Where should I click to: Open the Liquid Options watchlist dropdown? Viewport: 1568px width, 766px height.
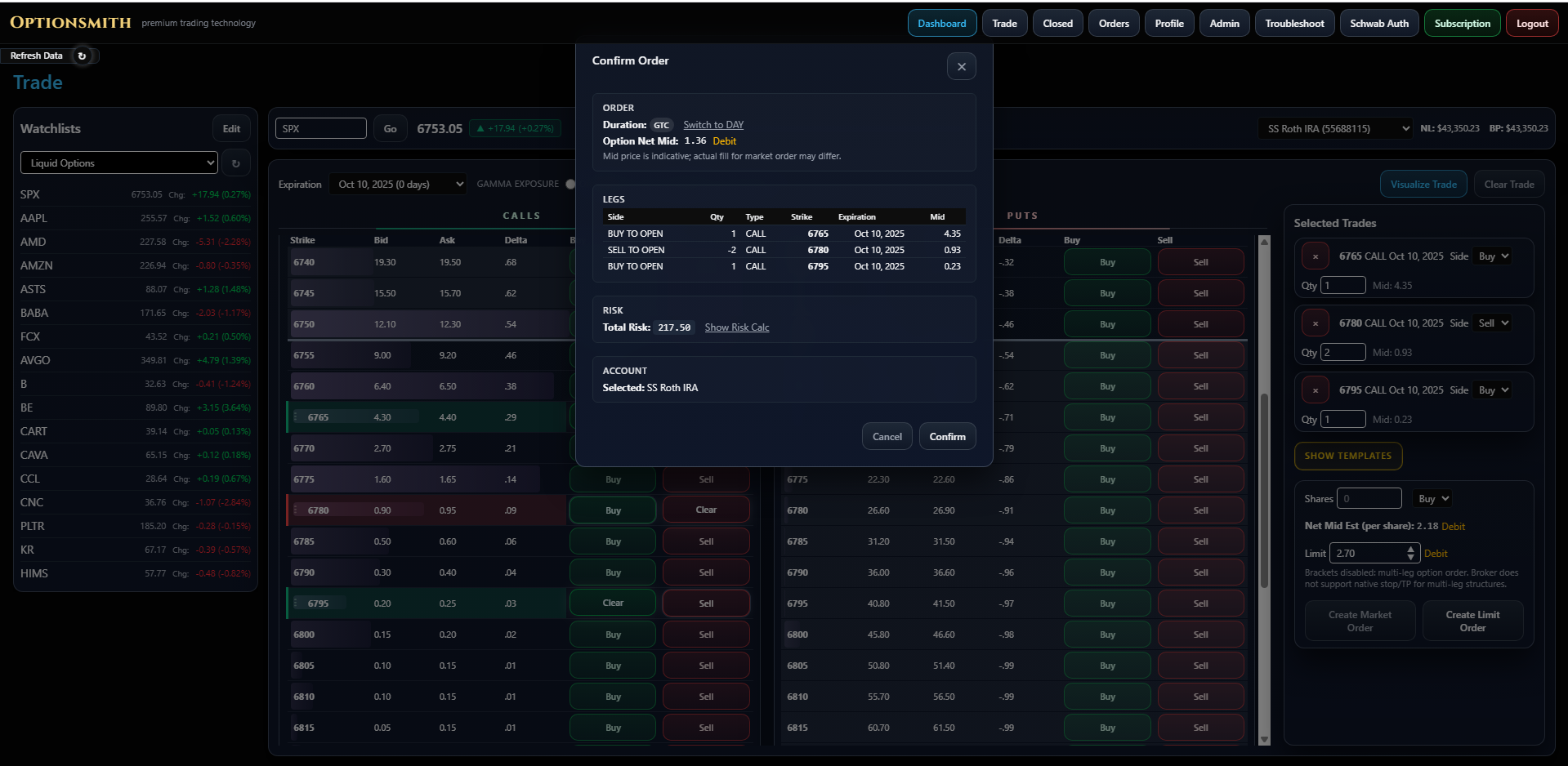coord(119,163)
